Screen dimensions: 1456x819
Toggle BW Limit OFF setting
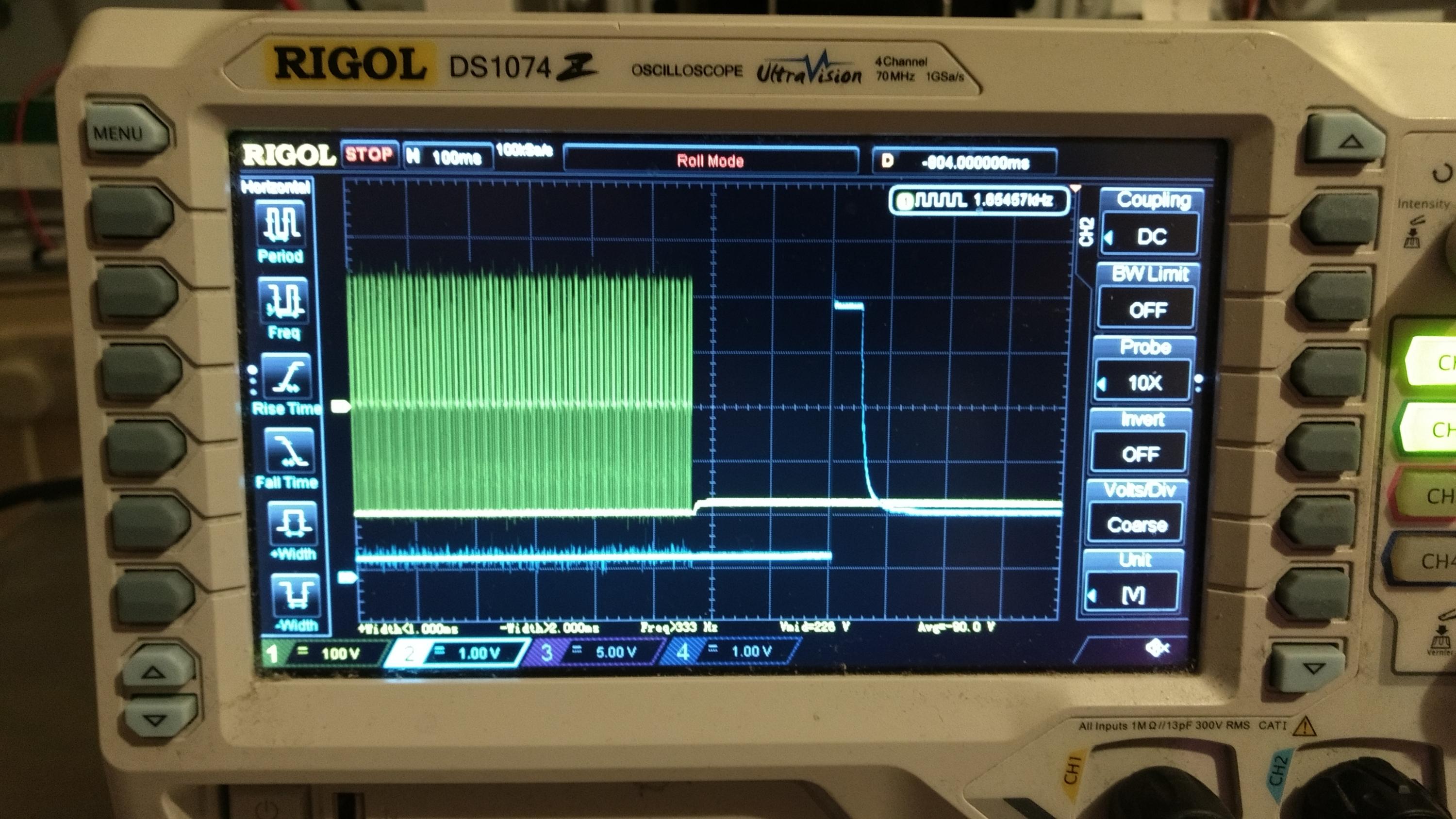[1147, 309]
